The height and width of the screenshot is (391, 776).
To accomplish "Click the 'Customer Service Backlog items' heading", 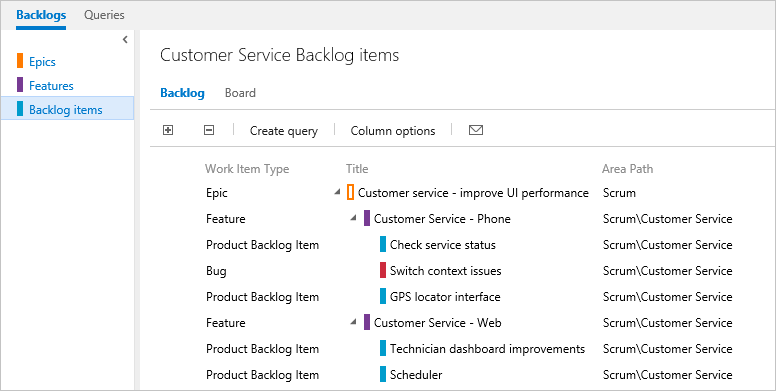I will click(x=280, y=54).
